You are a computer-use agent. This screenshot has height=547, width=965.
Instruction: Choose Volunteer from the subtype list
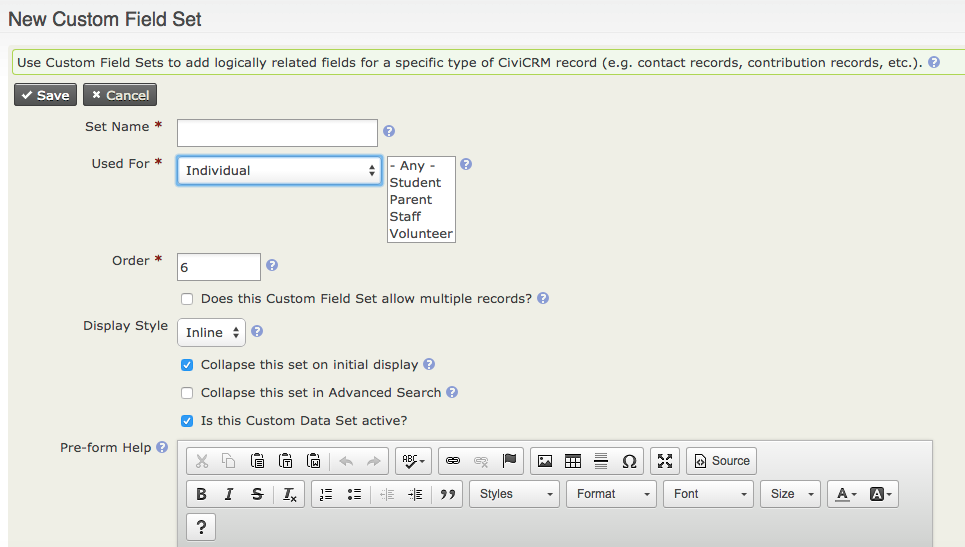point(421,234)
